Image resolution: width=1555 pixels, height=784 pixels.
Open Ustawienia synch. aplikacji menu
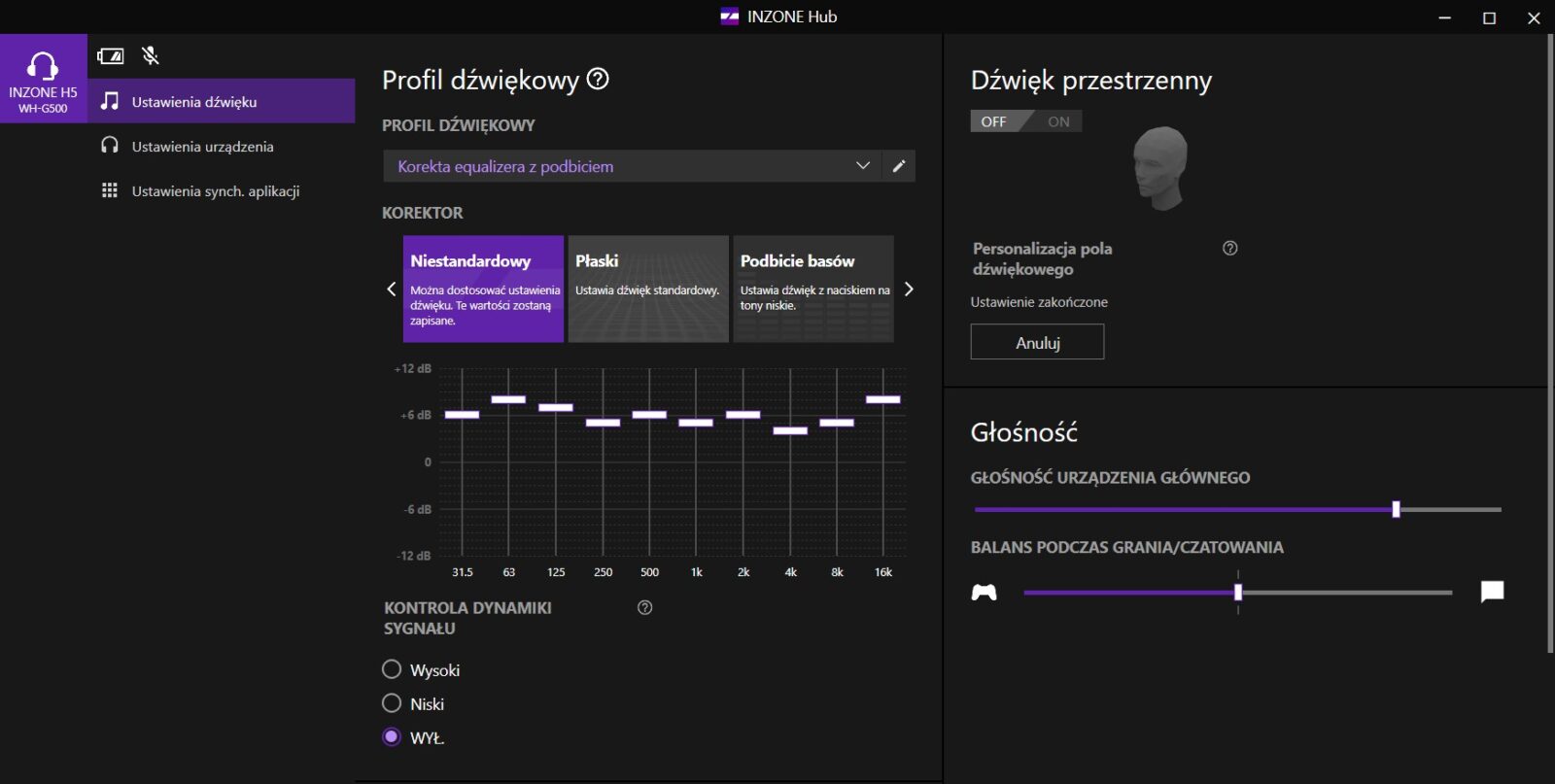pyautogui.click(x=215, y=191)
